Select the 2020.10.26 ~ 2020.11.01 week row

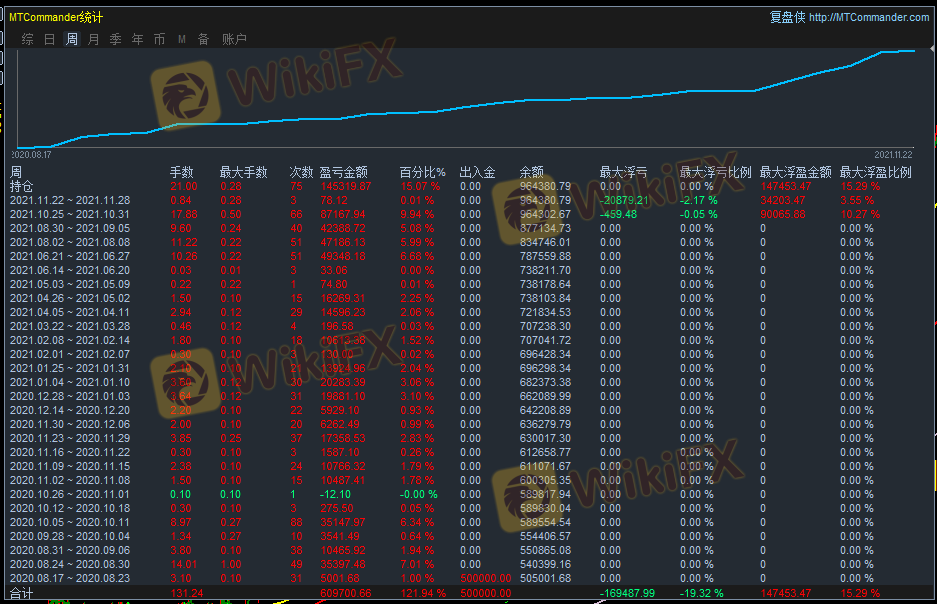tap(66, 494)
